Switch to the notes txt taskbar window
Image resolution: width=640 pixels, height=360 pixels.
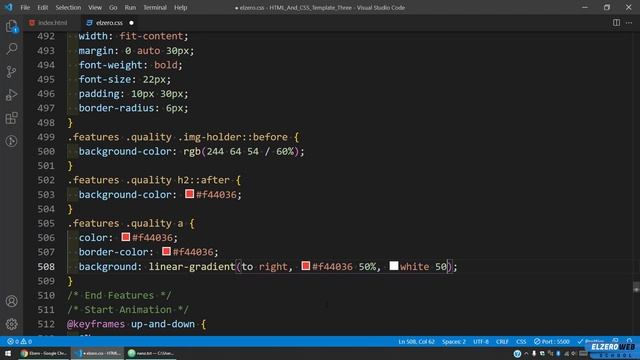(151, 353)
